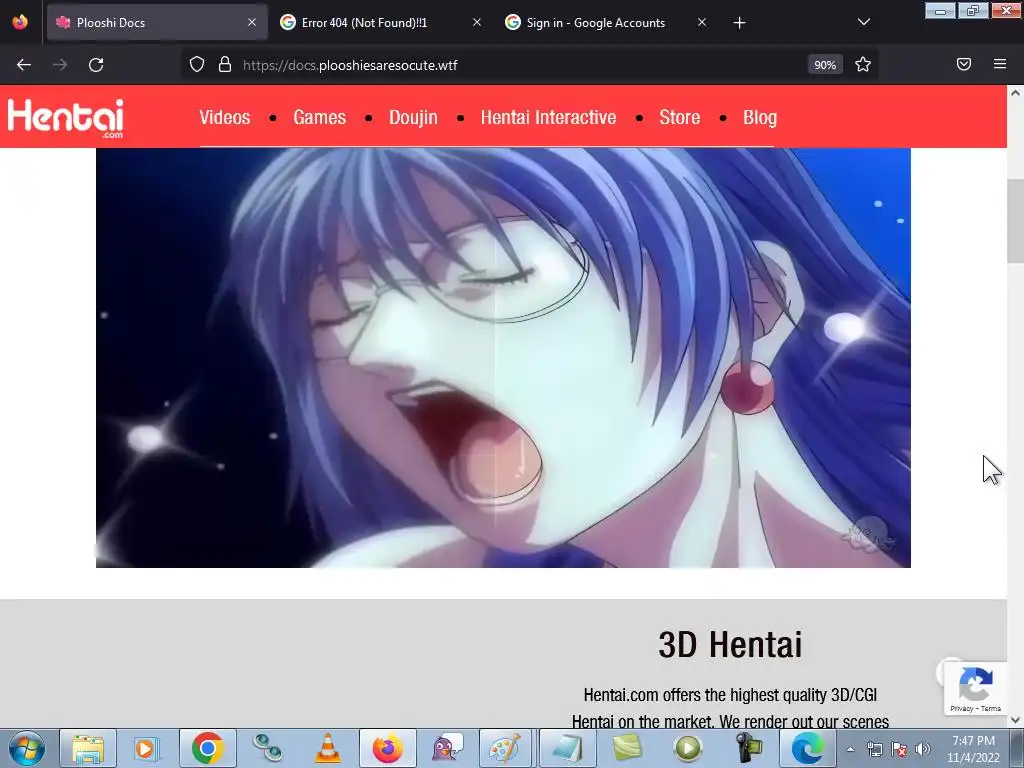The height and width of the screenshot is (768, 1024).
Task: Open the Firefox hamburger application menu
Action: pyautogui.click(x=1000, y=64)
